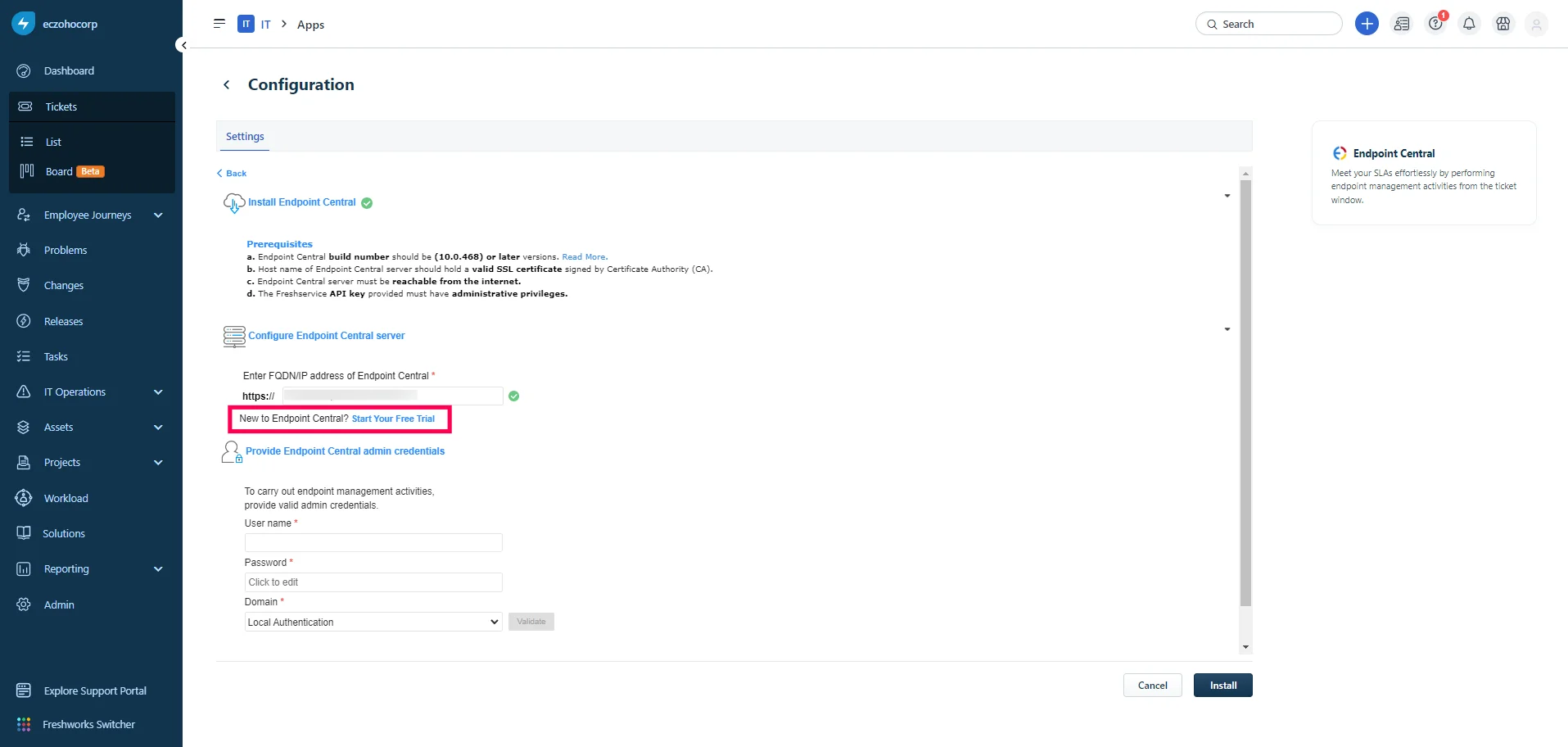Click the Validate button
This screenshot has height=747, width=1568.
point(531,622)
